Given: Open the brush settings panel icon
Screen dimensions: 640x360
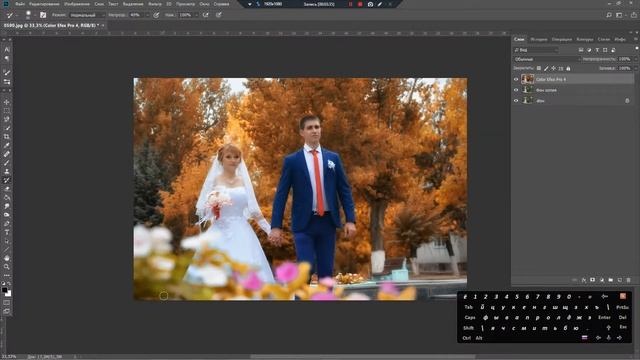Looking at the screenshot, I should (x=43, y=15).
